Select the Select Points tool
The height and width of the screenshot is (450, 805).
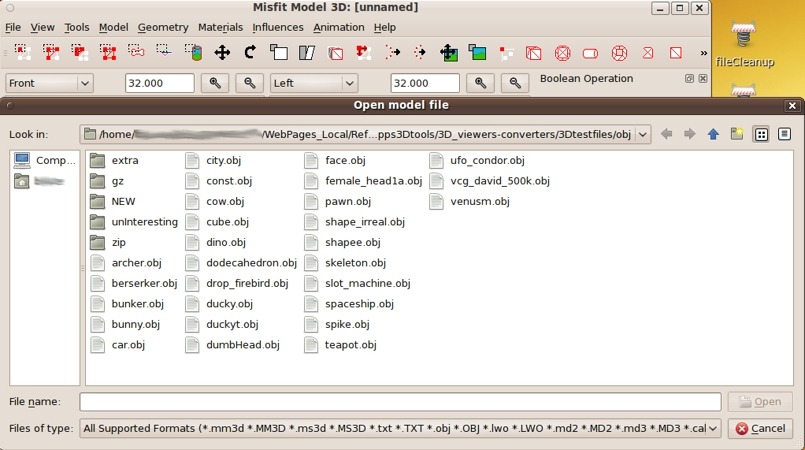click(164, 52)
